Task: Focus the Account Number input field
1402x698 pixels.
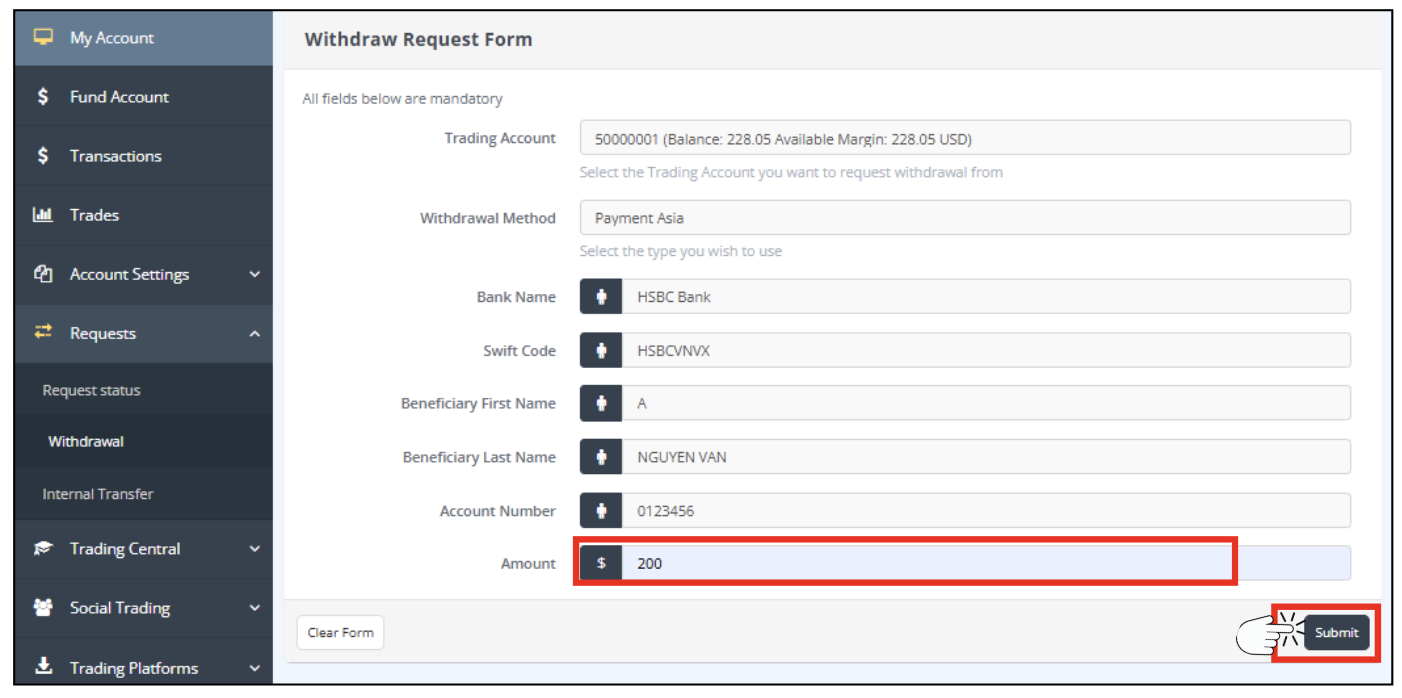Action: (x=984, y=511)
